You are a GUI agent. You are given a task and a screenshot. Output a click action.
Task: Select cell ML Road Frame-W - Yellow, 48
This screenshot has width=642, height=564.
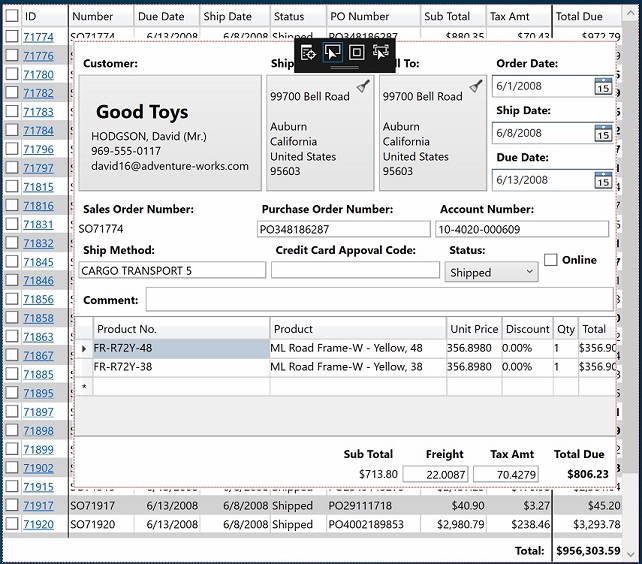[358, 348]
